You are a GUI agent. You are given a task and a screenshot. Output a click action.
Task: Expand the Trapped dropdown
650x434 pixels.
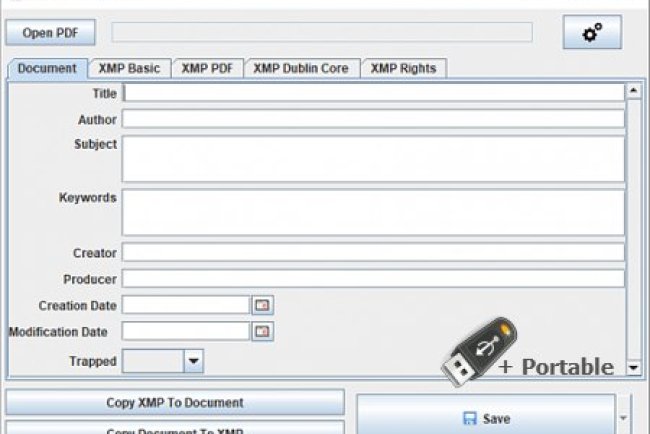point(193,360)
